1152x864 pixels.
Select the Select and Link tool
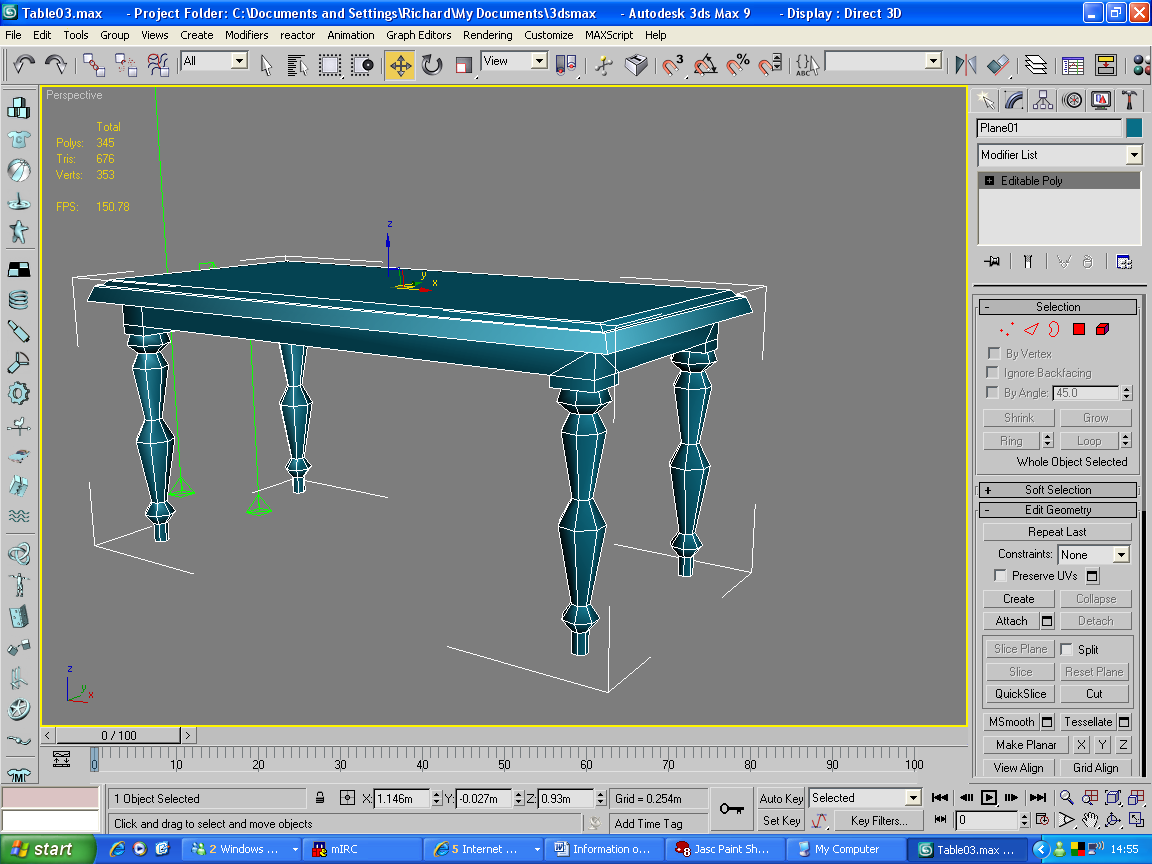tap(94, 65)
